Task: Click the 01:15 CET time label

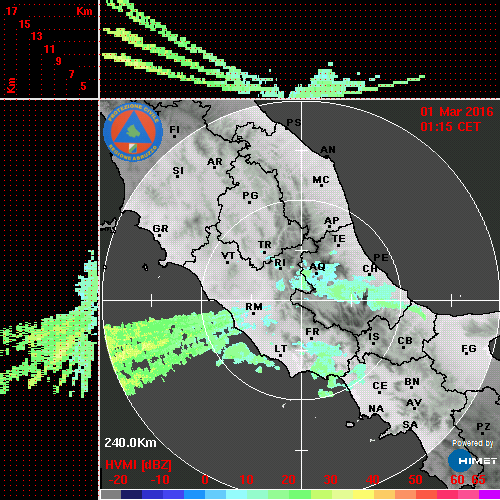Action: click(x=450, y=127)
